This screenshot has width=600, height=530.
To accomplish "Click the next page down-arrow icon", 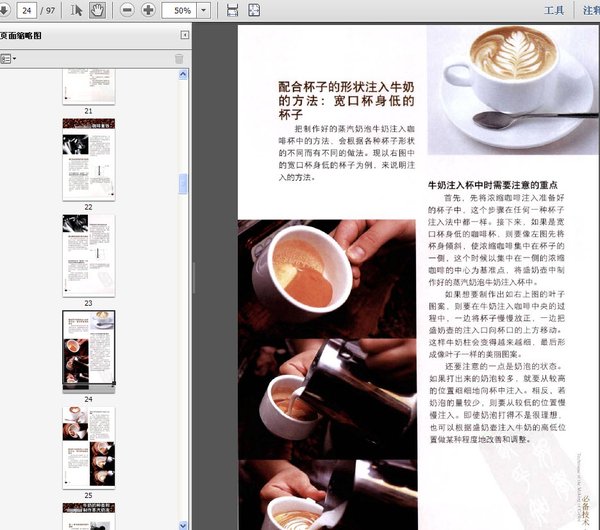I will [x=4, y=10].
